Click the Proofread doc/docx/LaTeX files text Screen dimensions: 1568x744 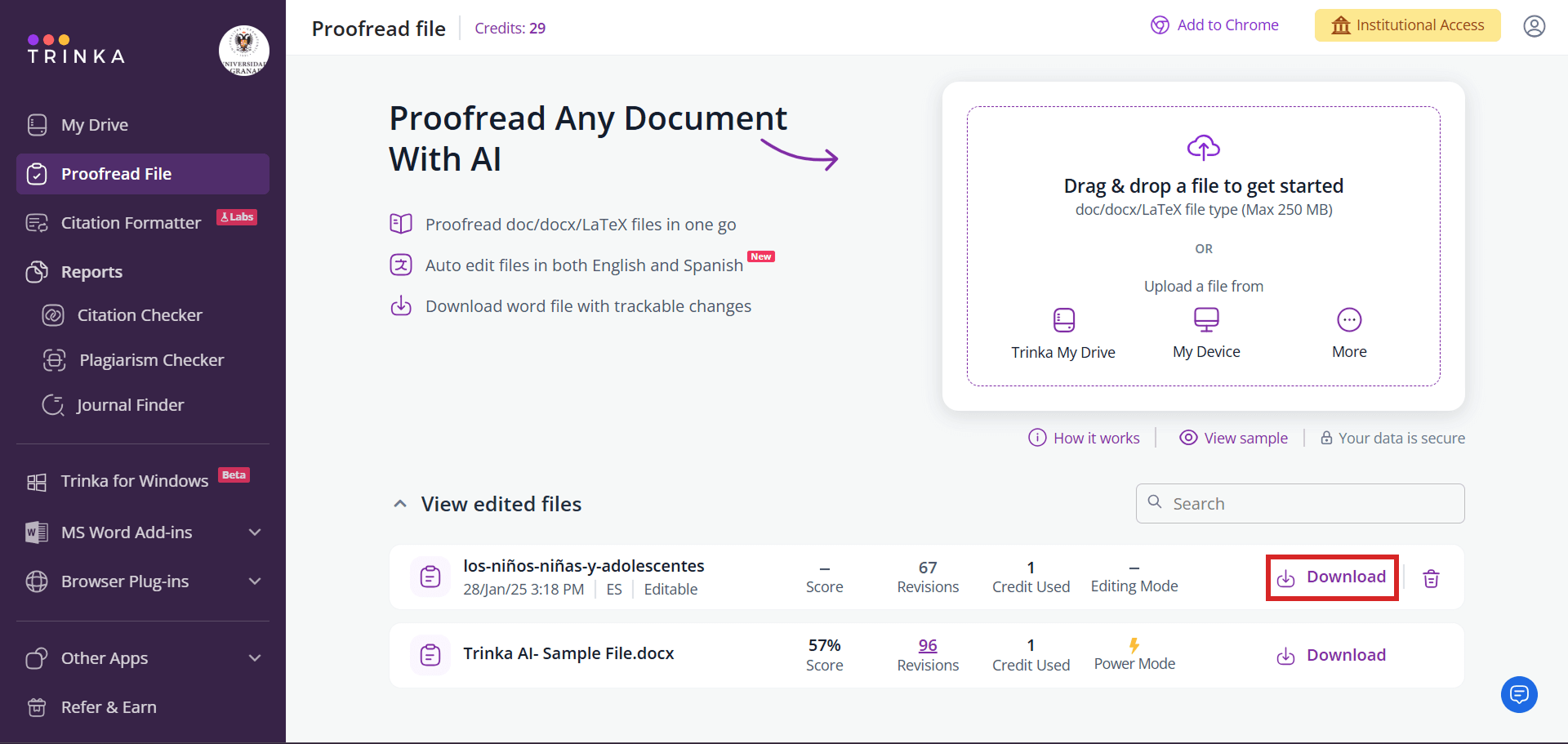(x=581, y=225)
